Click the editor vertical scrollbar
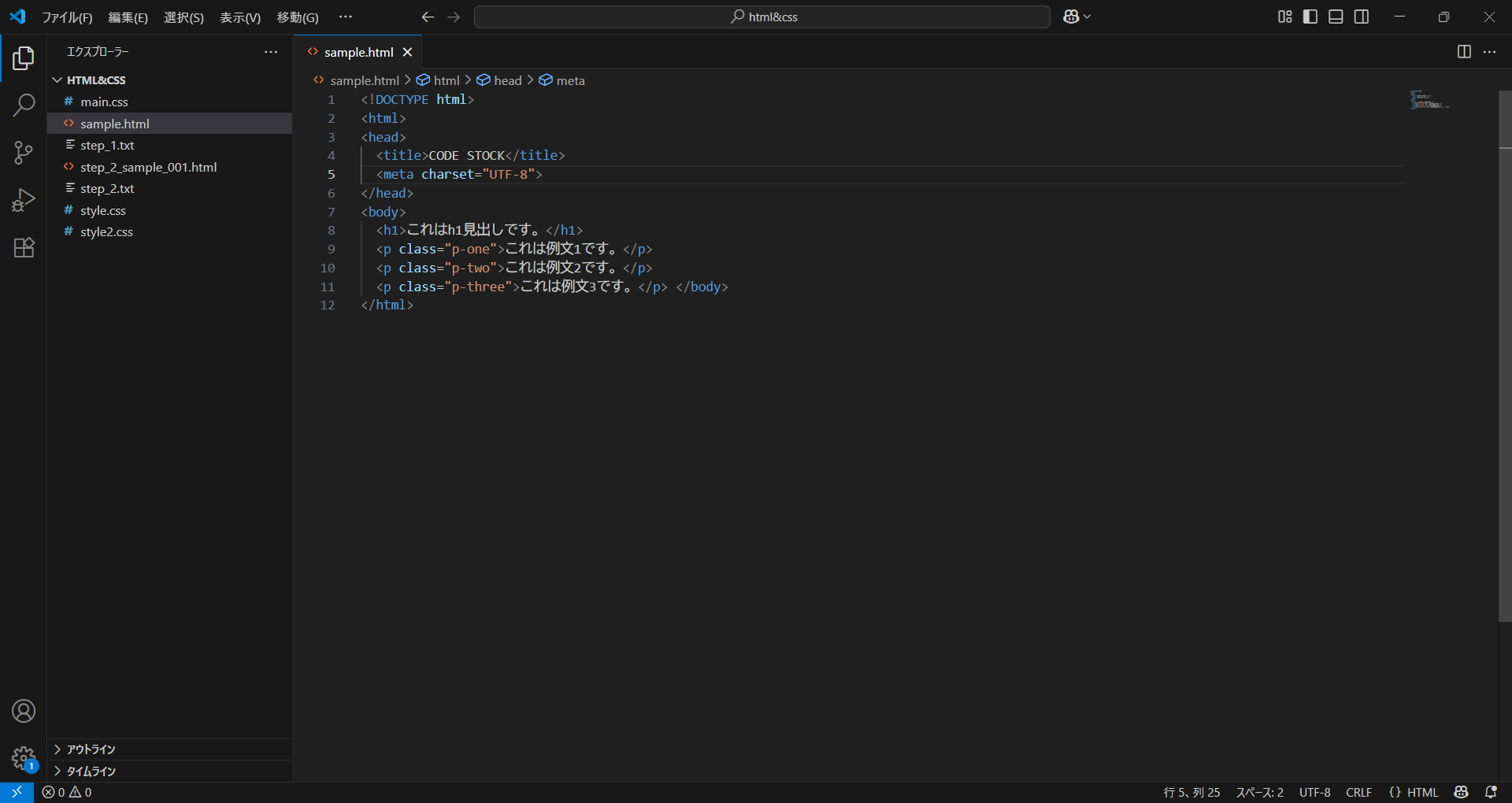 pyautogui.click(x=1505, y=354)
